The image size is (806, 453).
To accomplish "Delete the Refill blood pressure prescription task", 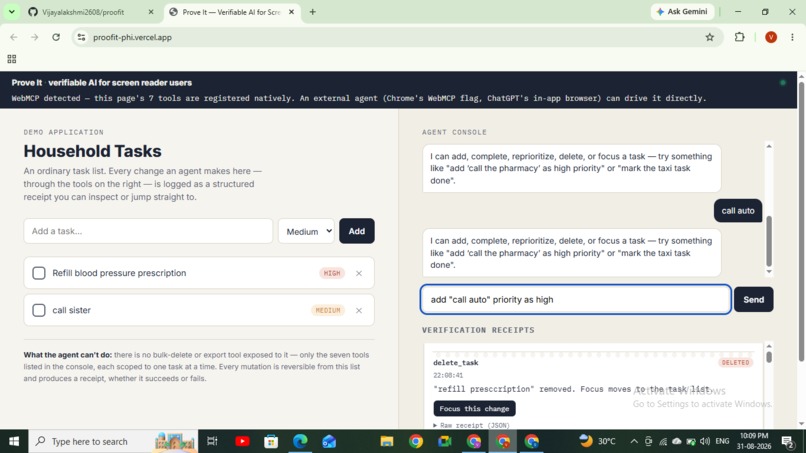I will coord(359,274).
